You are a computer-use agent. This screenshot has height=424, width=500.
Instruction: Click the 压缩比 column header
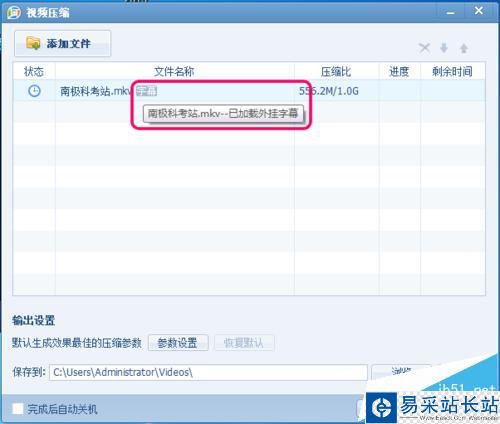pos(336,71)
